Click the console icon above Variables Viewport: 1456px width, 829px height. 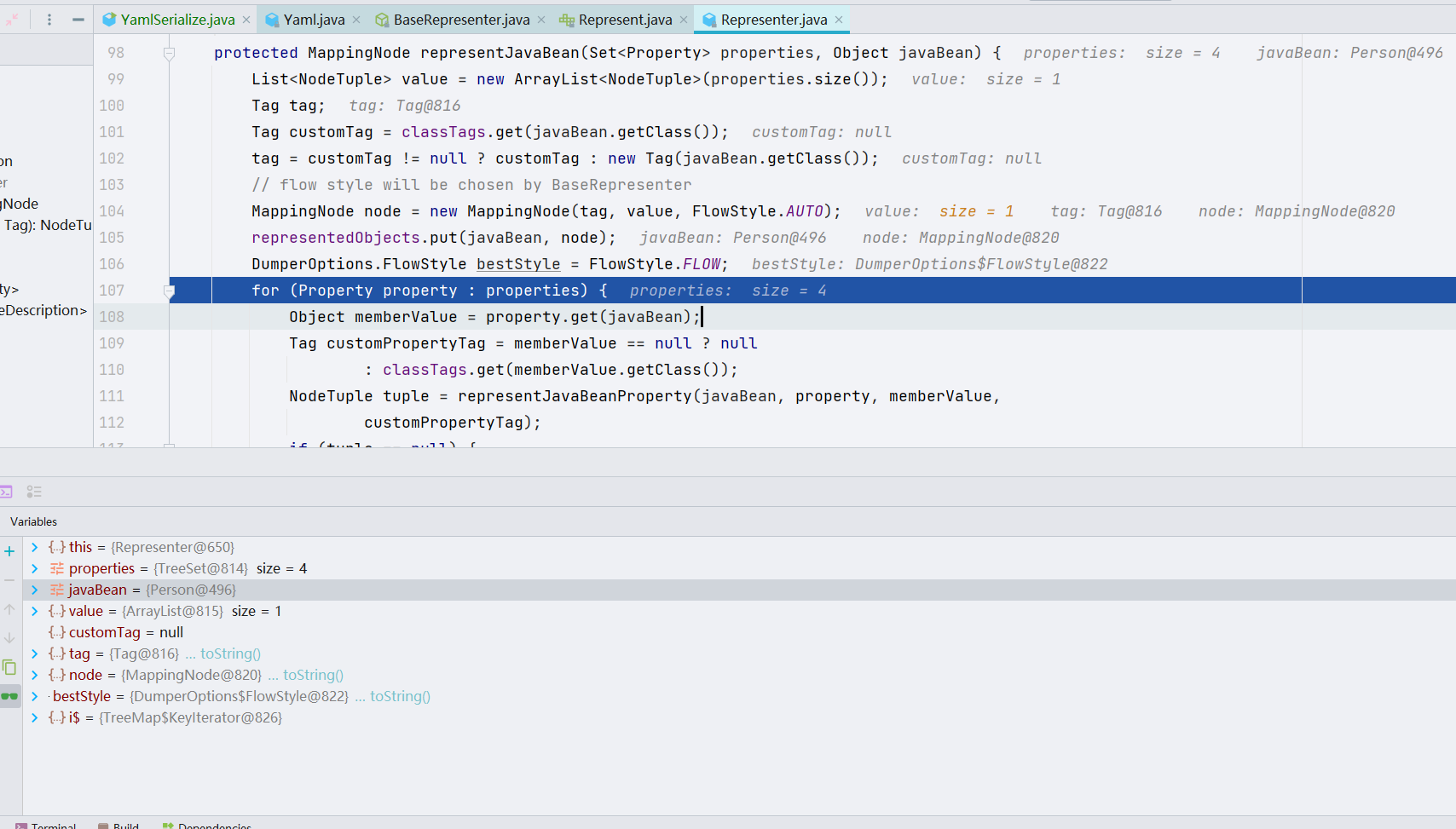click(7, 492)
